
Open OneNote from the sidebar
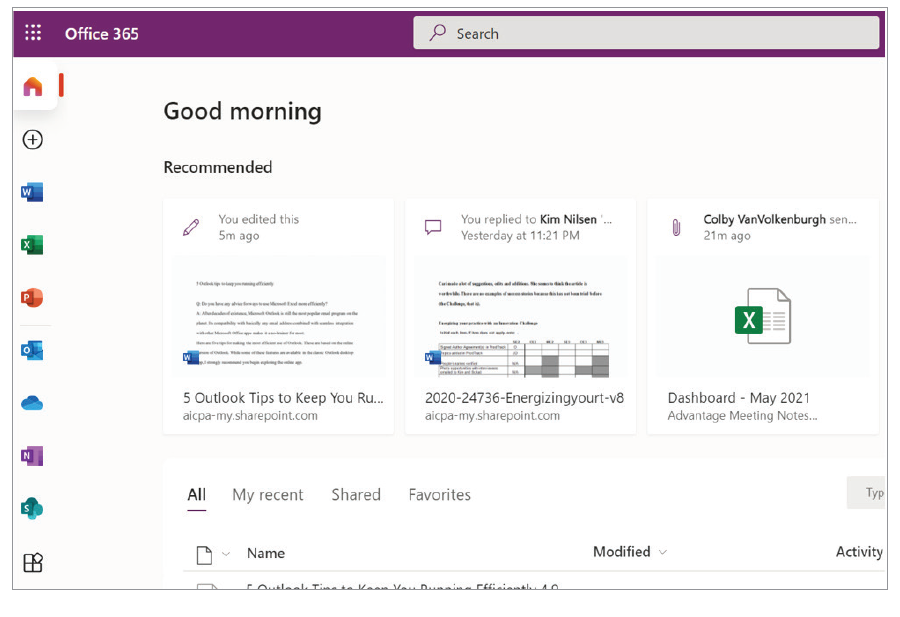pos(32,456)
